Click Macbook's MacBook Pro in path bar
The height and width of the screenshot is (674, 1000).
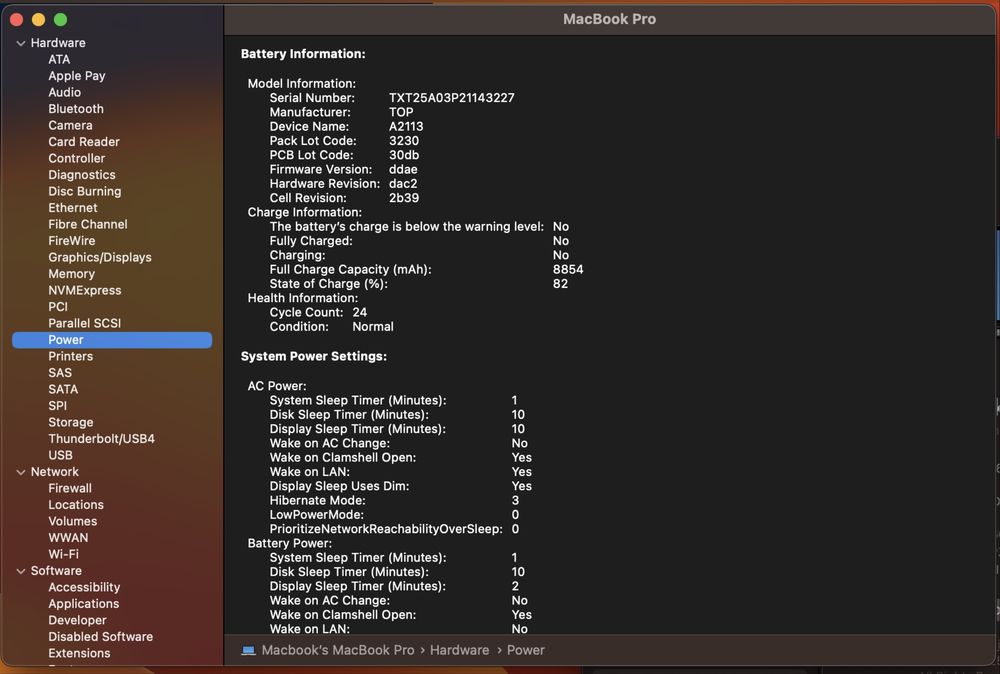pos(337,650)
